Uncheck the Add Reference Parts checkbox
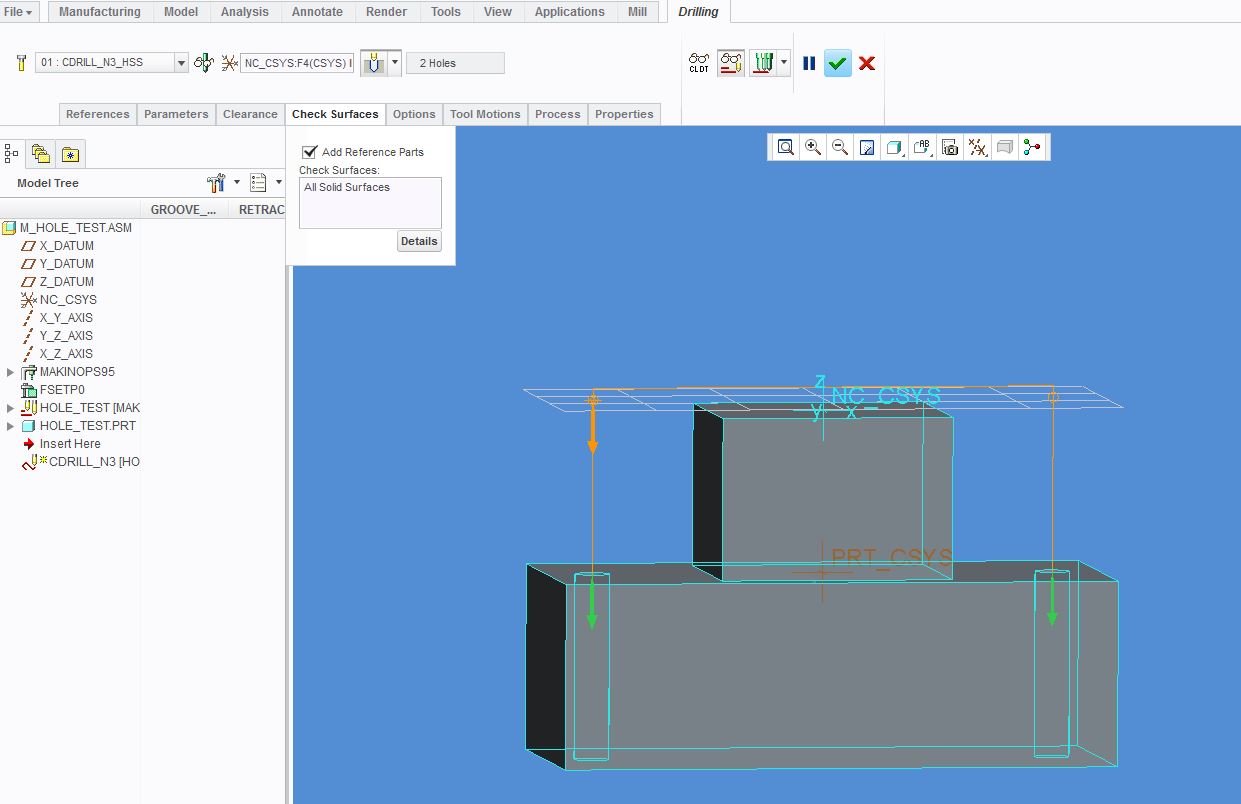Image resolution: width=1241 pixels, height=804 pixels. 309,152
